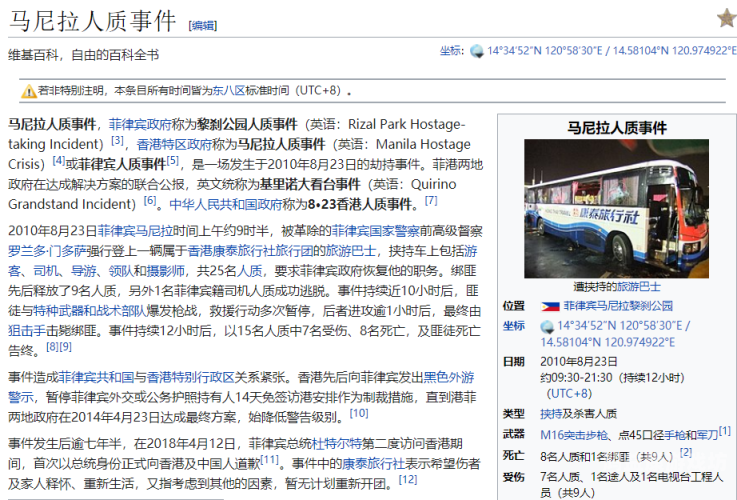The image size is (737, 500).
Task: Click infobox citation [2] in the 死亡 row
Action: coord(686,452)
